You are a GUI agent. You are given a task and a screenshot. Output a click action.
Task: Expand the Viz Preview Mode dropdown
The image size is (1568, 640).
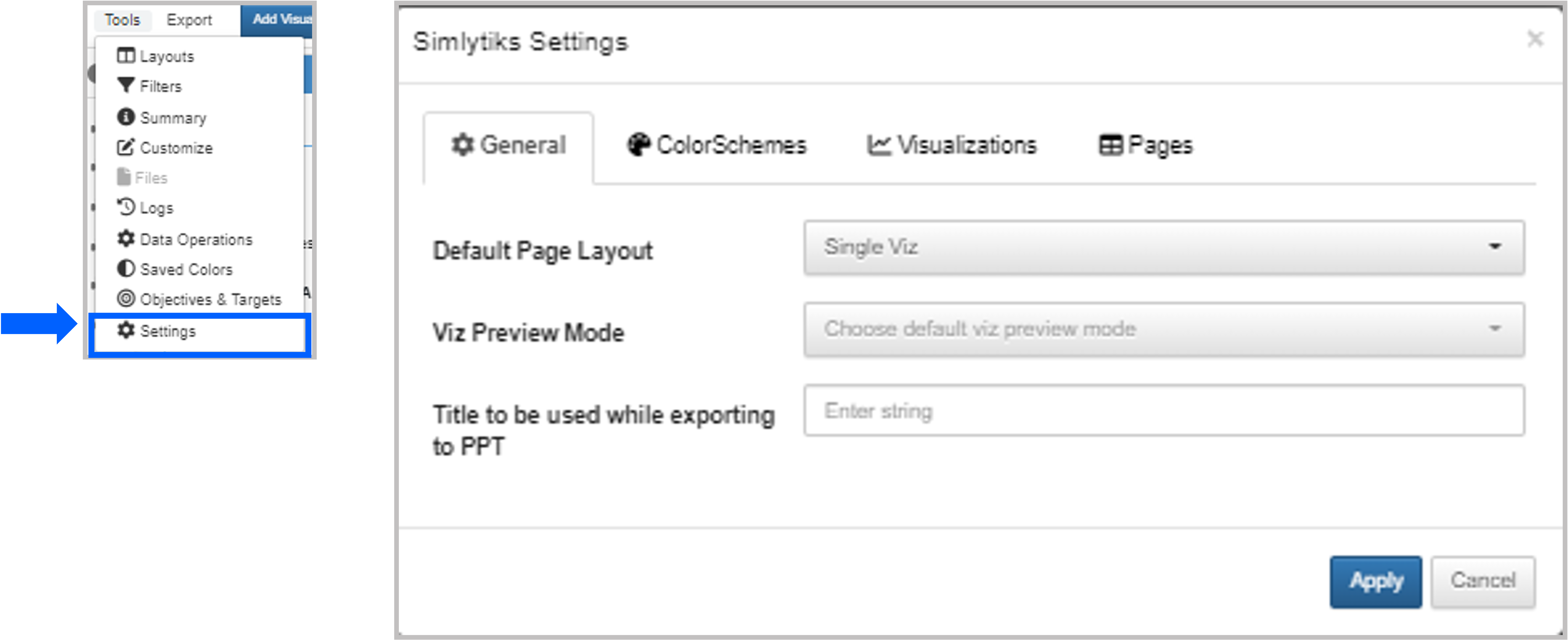(1164, 330)
